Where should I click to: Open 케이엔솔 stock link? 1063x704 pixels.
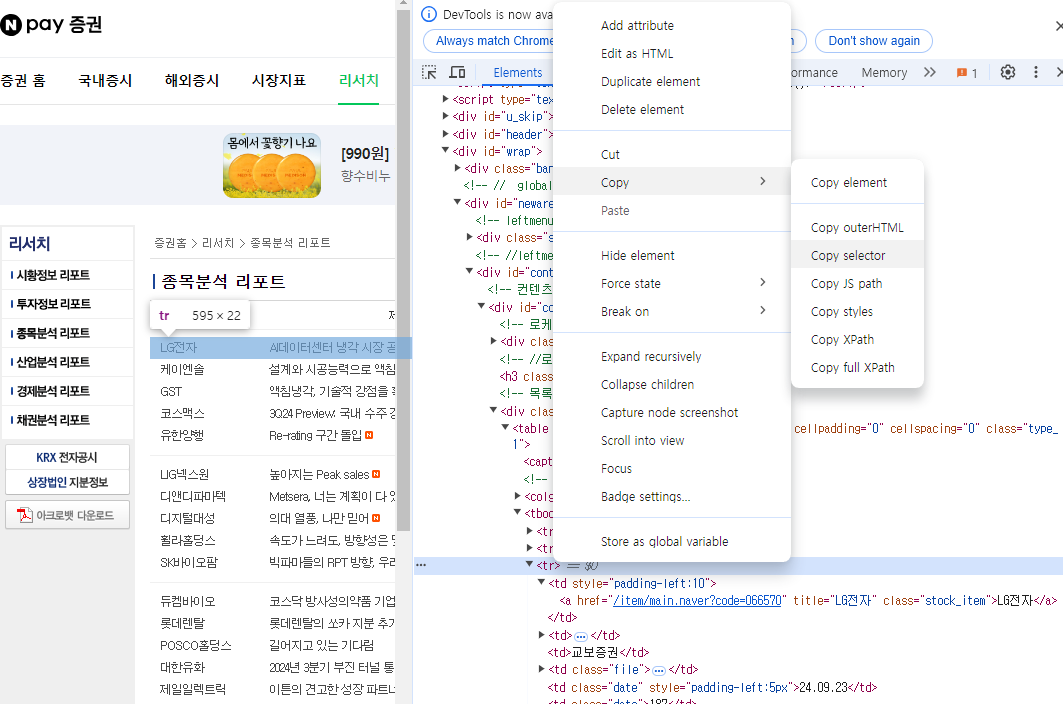tap(182, 370)
